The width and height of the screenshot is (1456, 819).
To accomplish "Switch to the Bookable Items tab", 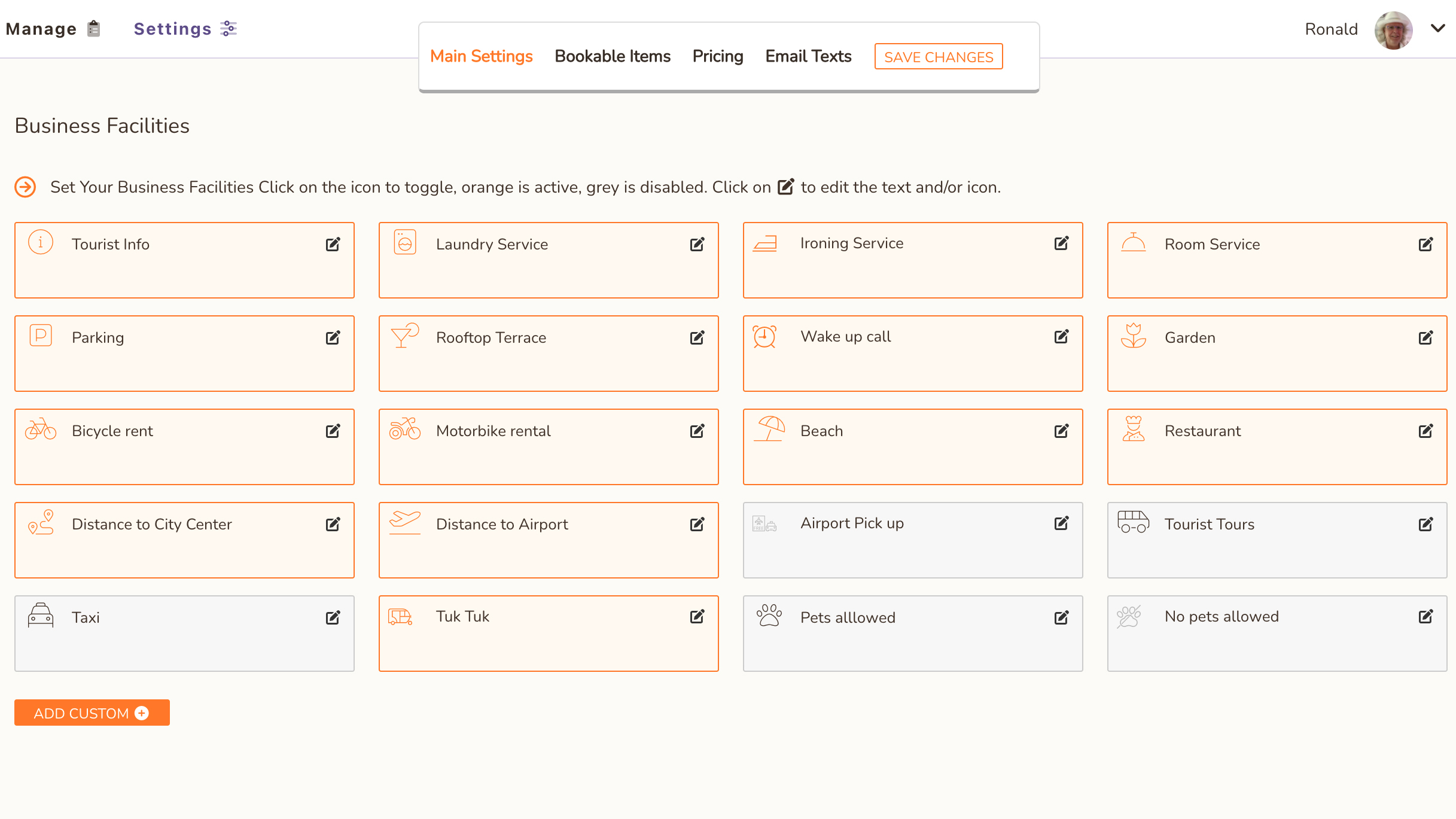I will 613,56.
